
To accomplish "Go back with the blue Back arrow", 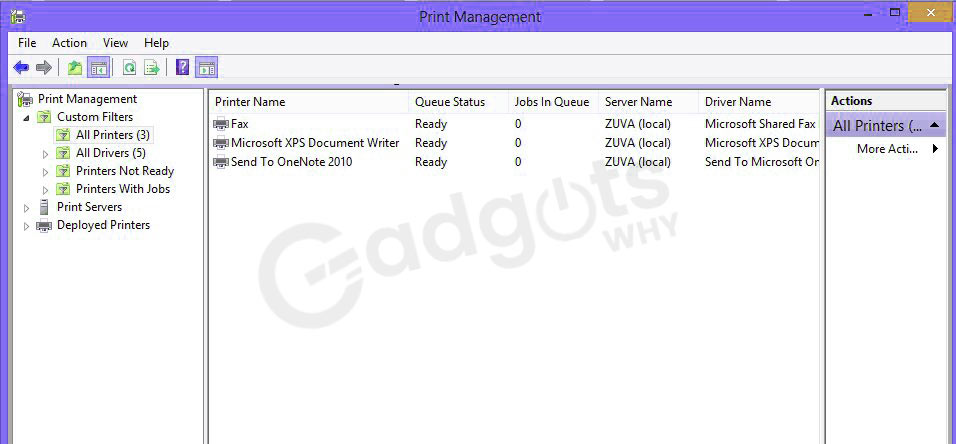I will click(21, 68).
